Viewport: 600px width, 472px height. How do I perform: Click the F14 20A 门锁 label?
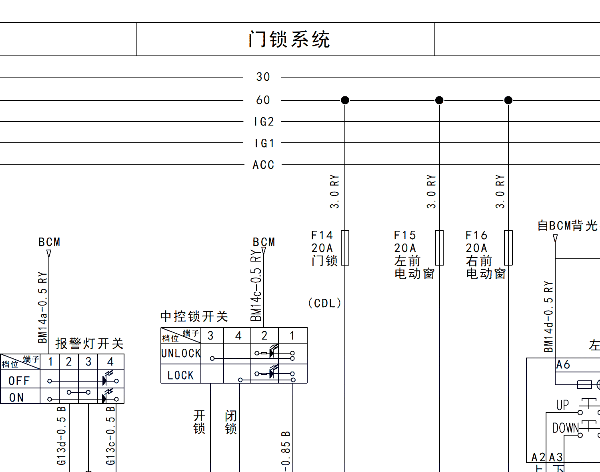324,248
